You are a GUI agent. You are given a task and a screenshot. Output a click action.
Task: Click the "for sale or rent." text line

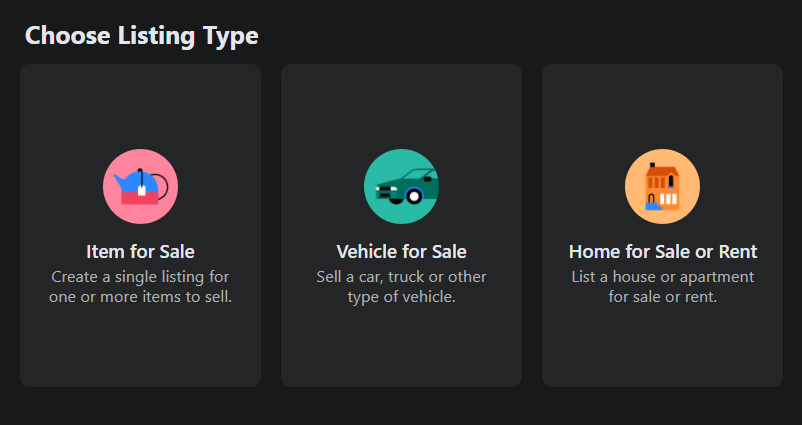662,297
